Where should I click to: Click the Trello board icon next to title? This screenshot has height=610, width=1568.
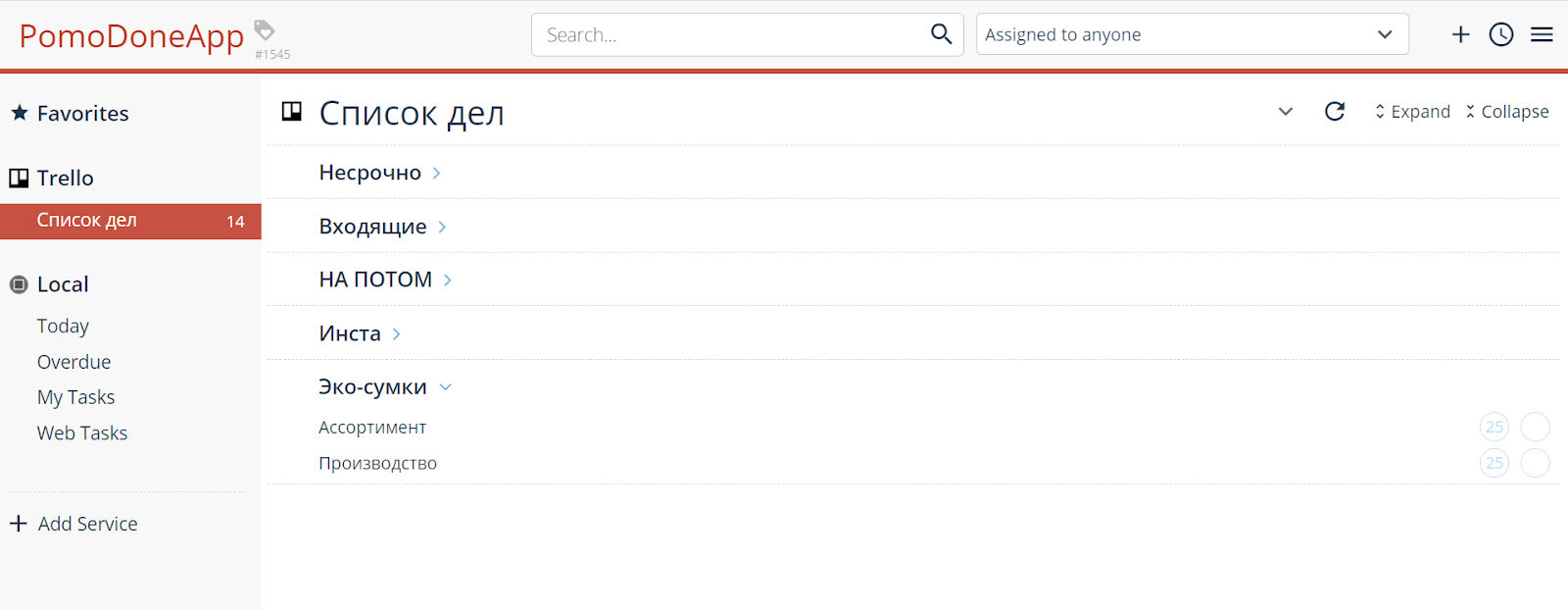pyautogui.click(x=292, y=112)
